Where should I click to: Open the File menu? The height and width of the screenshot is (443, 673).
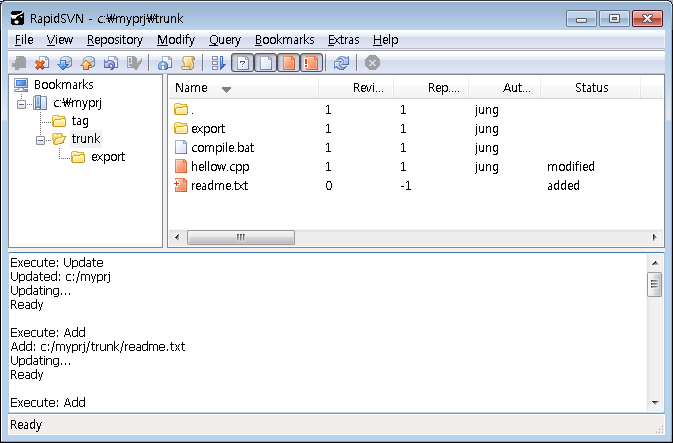pyautogui.click(x=24, y=40)
